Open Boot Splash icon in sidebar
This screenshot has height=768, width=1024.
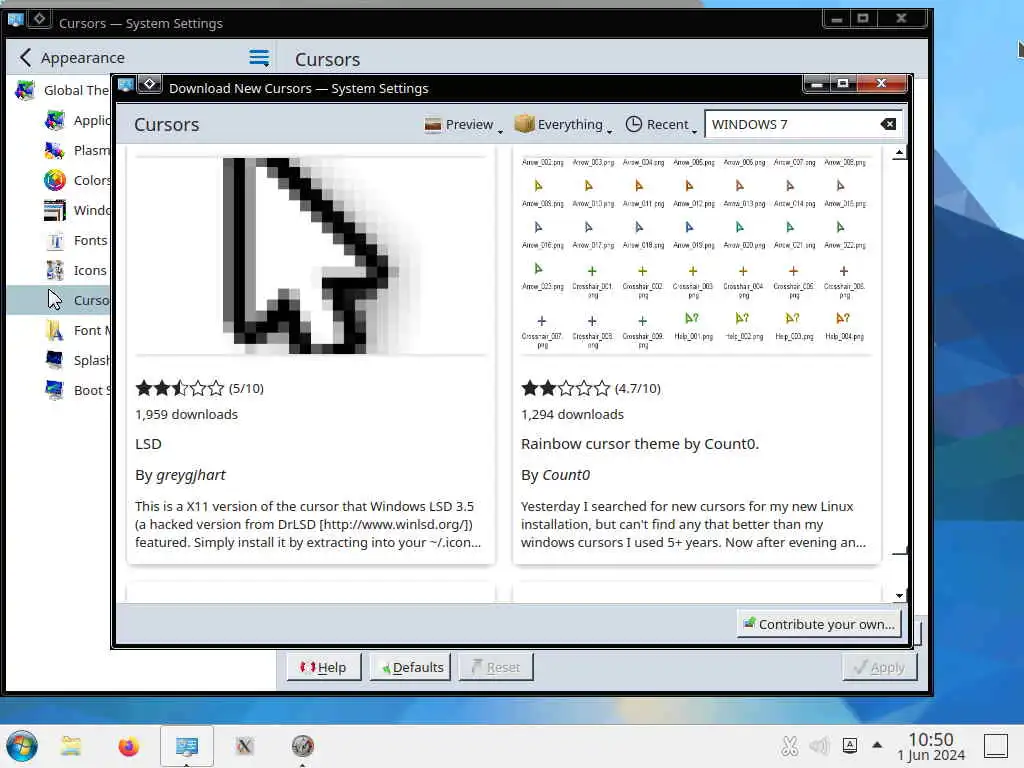(x=55, y=391)
